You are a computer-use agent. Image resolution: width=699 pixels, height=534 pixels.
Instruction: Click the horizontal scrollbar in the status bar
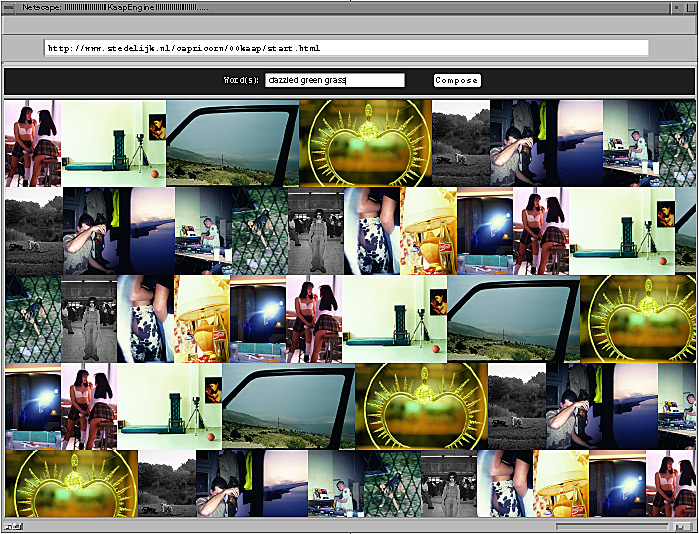coord(612,526)
